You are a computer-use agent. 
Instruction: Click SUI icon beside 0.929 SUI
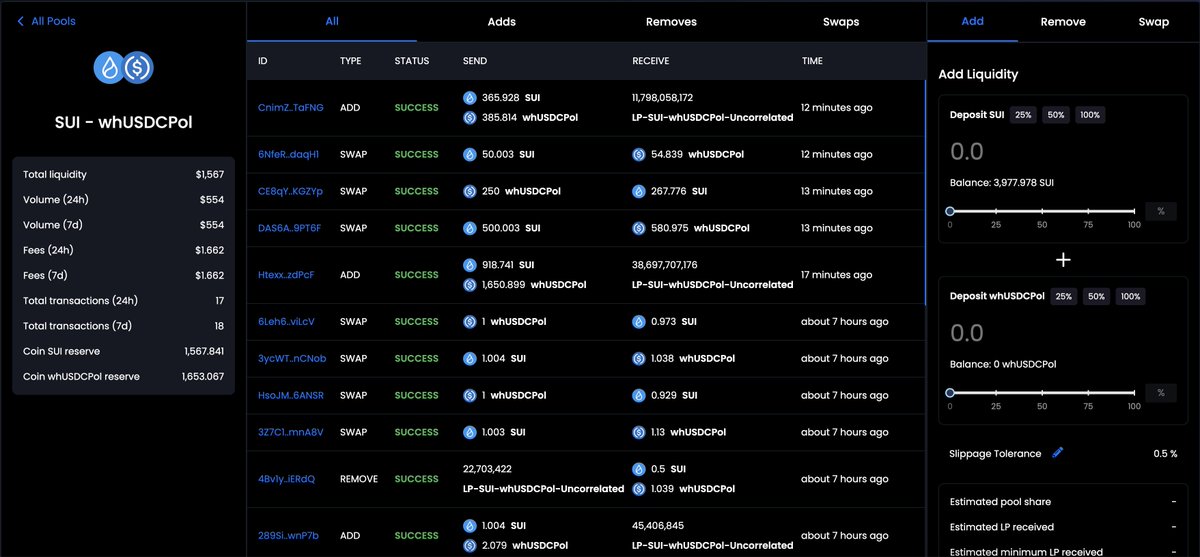pyautogui.click(x=639, y=395)
